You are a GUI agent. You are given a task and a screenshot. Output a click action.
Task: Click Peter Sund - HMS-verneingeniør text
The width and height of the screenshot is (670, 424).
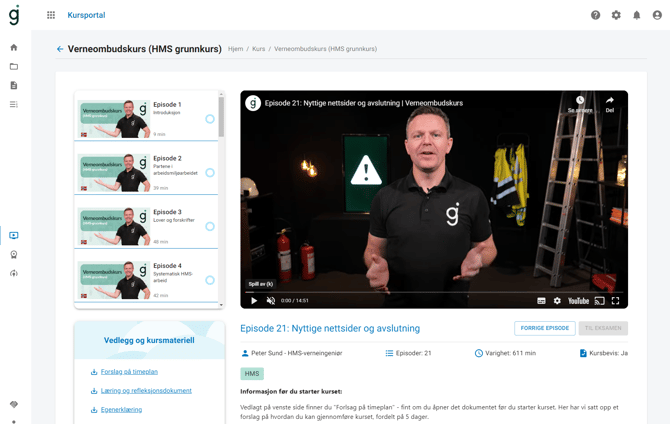pos(297,353)
